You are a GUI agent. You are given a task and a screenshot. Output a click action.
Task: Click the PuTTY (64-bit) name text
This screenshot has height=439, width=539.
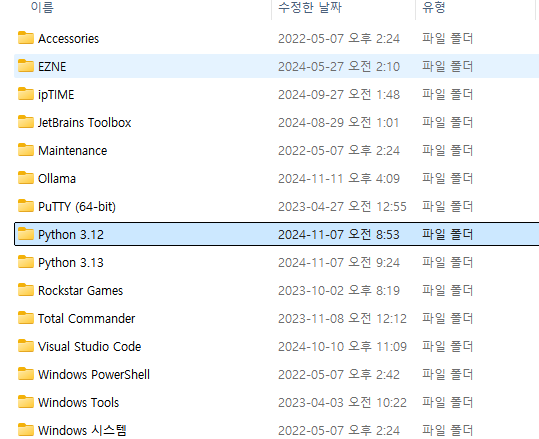(x=77, y=207)
